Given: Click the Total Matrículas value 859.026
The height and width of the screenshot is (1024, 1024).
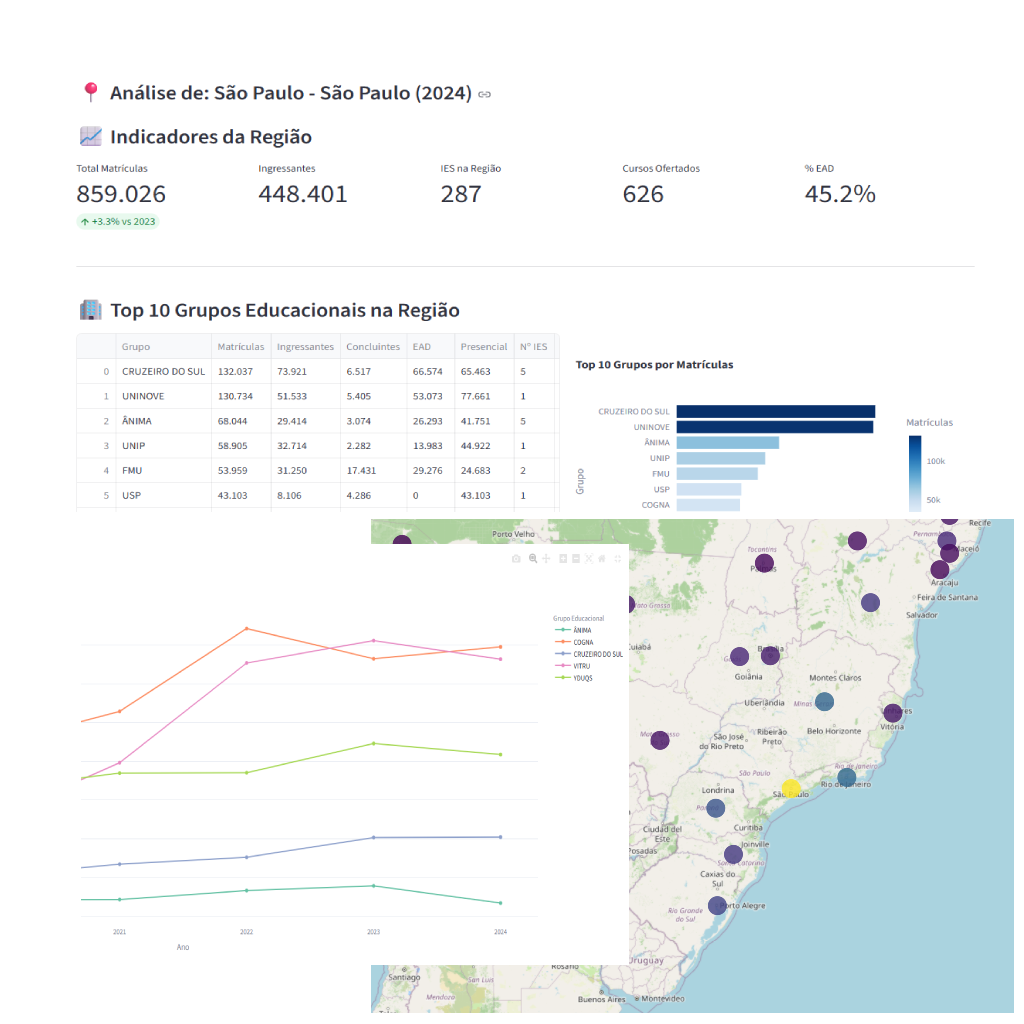Looking at the screenshot, I should pyautogui.click(x=121, y=194).
